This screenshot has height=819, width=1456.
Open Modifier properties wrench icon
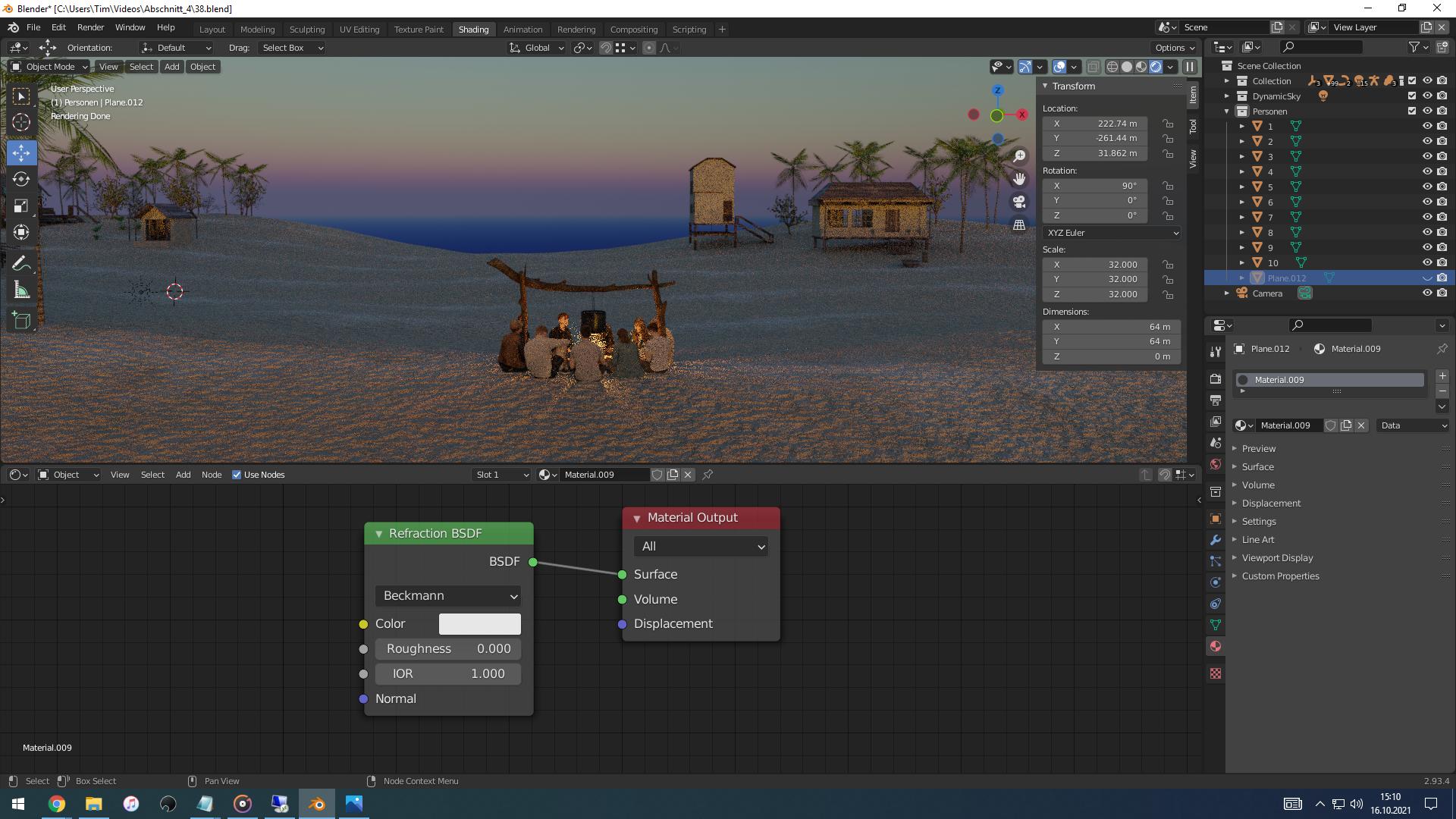click(1216, 540)
